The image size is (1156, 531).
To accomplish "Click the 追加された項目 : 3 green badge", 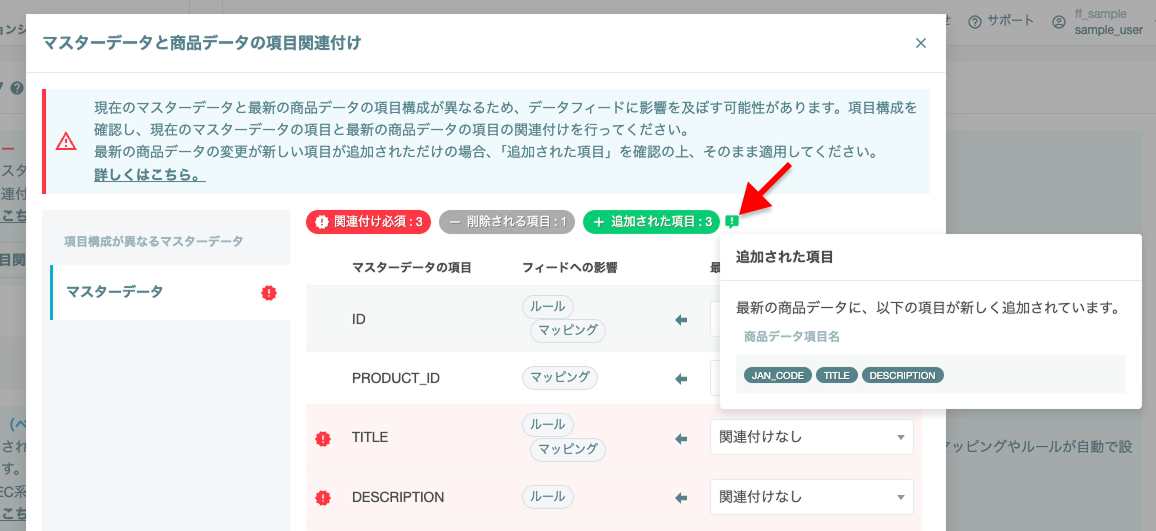I will (x=651, y=221).
